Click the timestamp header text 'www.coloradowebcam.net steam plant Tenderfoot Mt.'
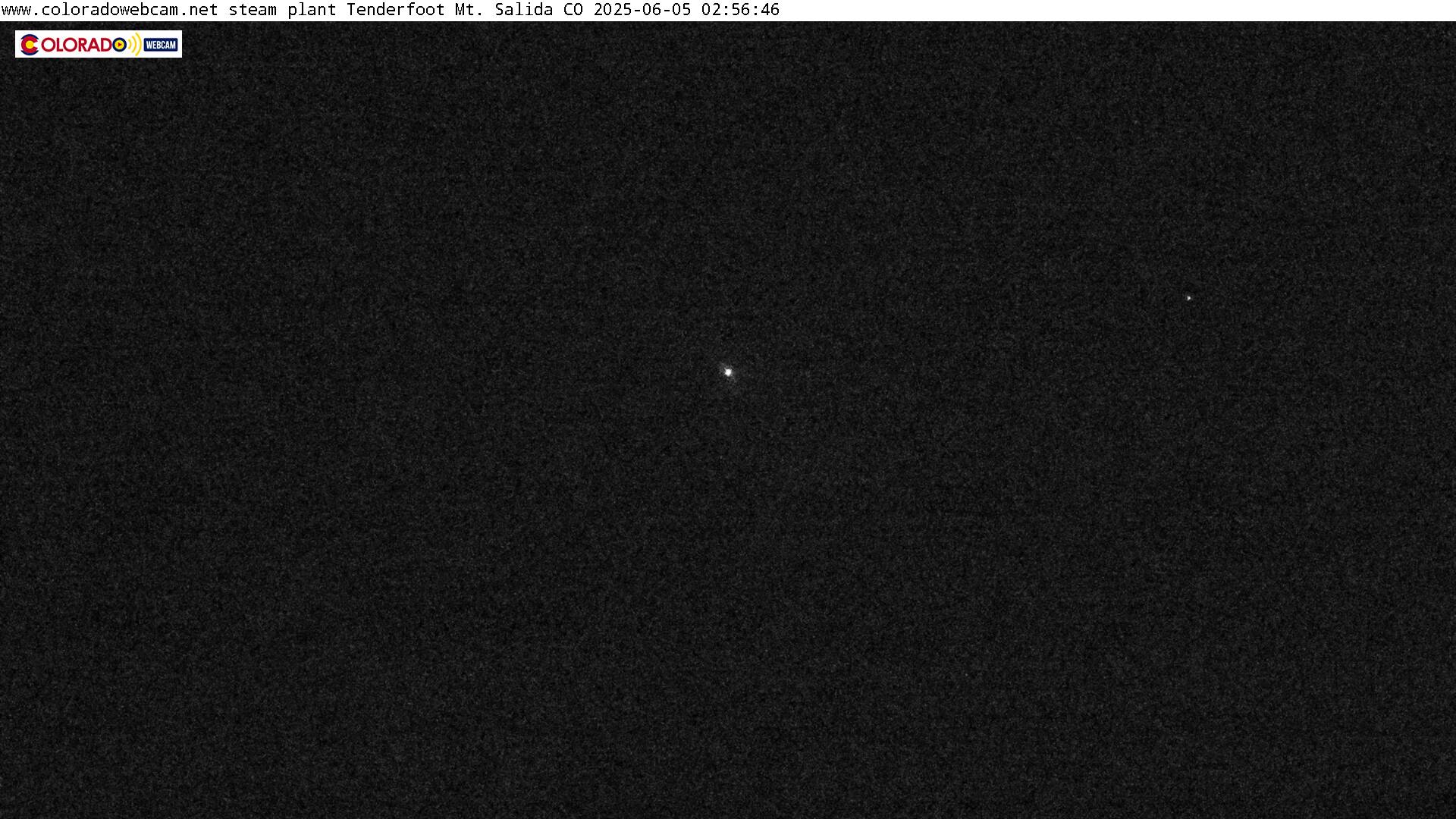The image size is (1456, 819). coord(243,10)
